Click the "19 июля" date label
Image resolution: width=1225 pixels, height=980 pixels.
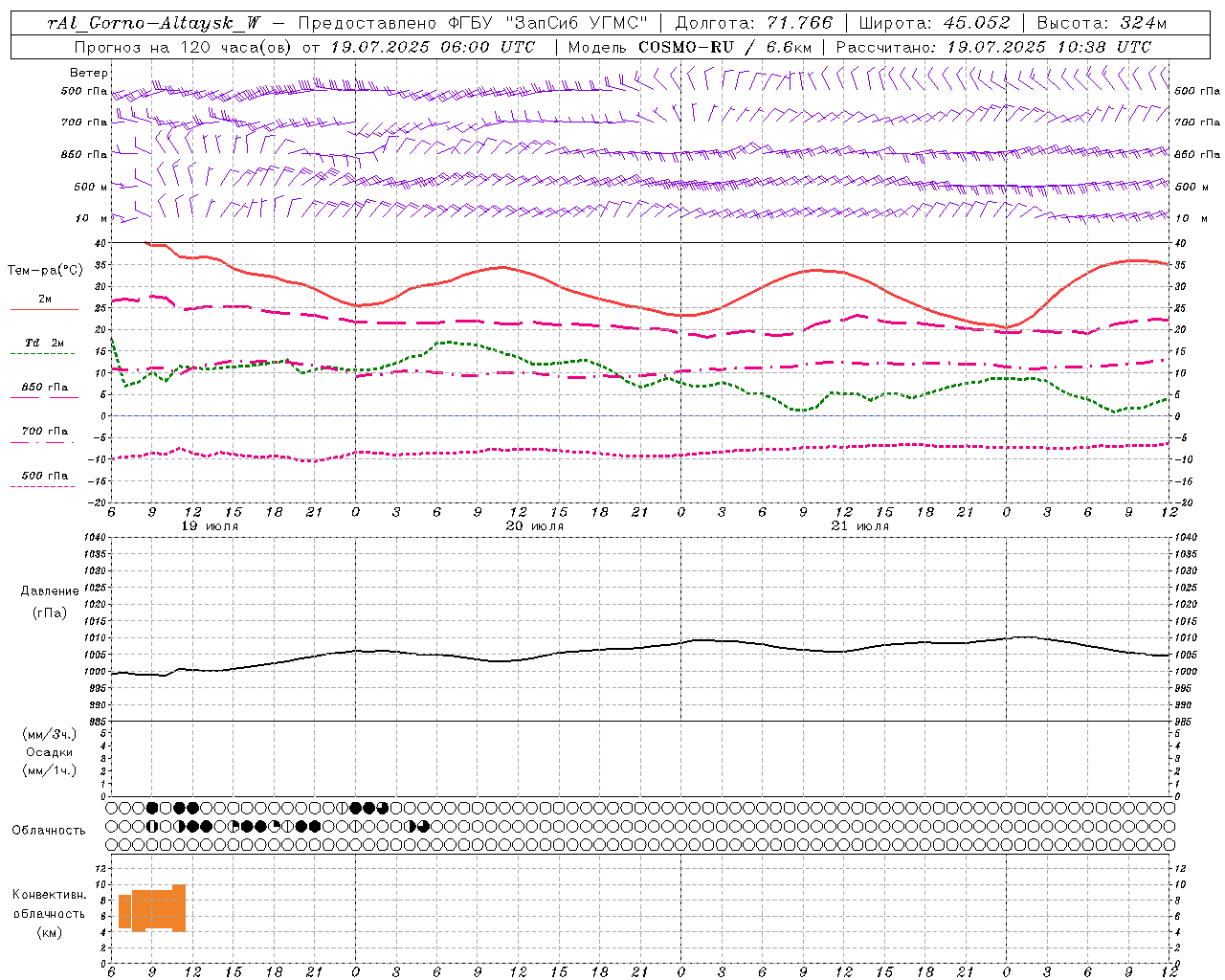click(x=210, y=526)
